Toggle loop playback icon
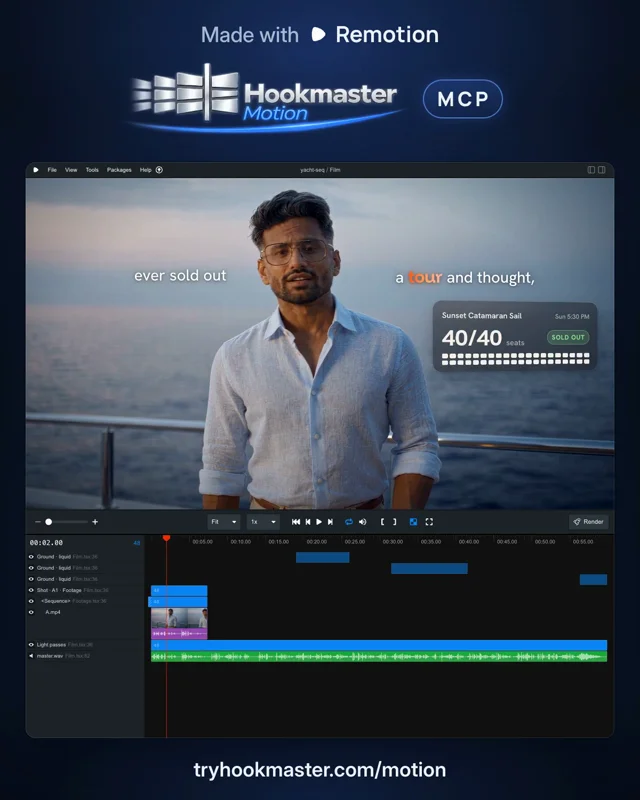 coord(349,522)
